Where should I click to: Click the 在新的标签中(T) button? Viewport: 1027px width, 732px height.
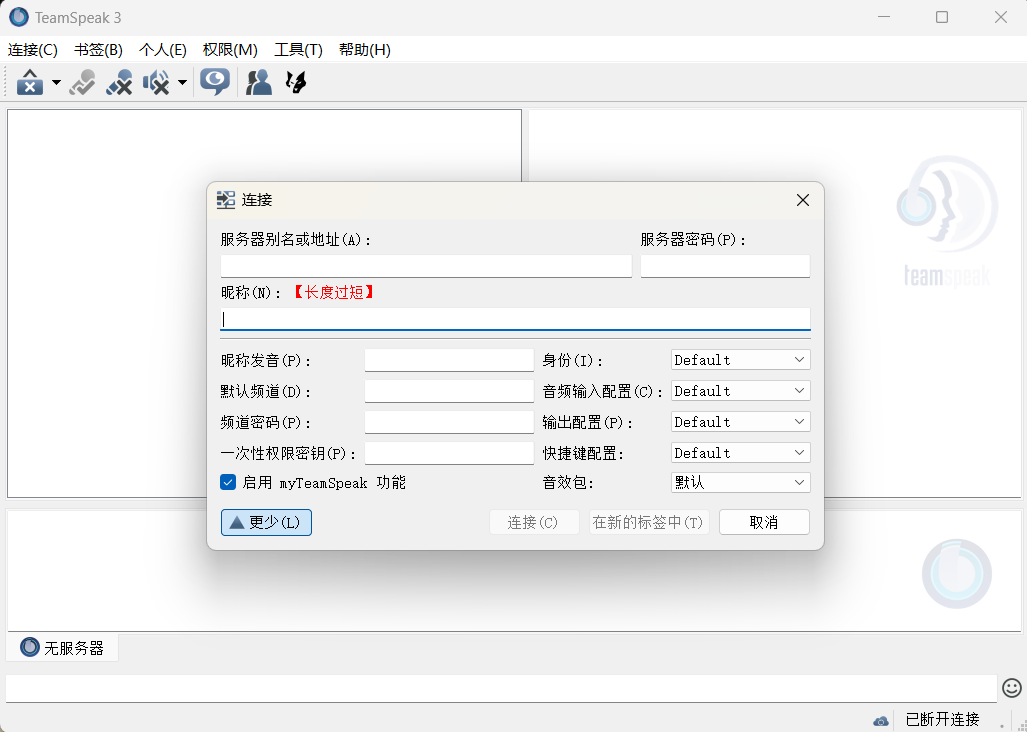tap(649, 522)
